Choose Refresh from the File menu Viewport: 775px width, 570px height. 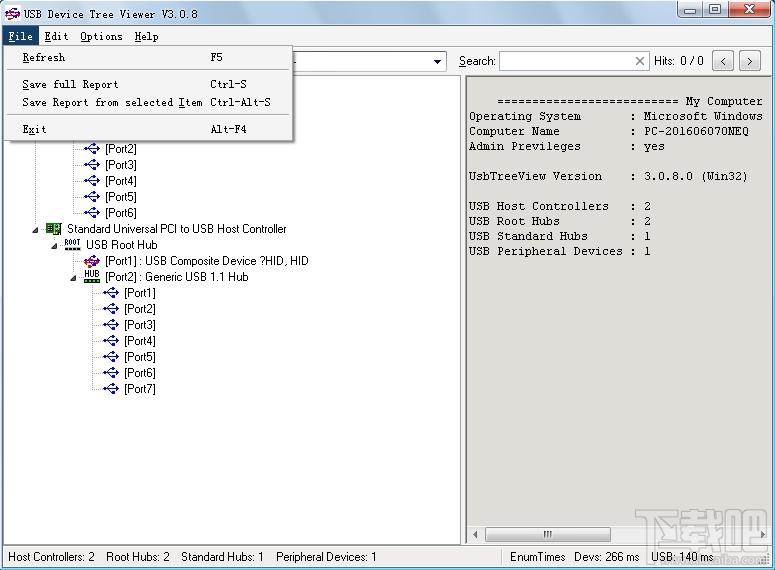click(148, 57)
